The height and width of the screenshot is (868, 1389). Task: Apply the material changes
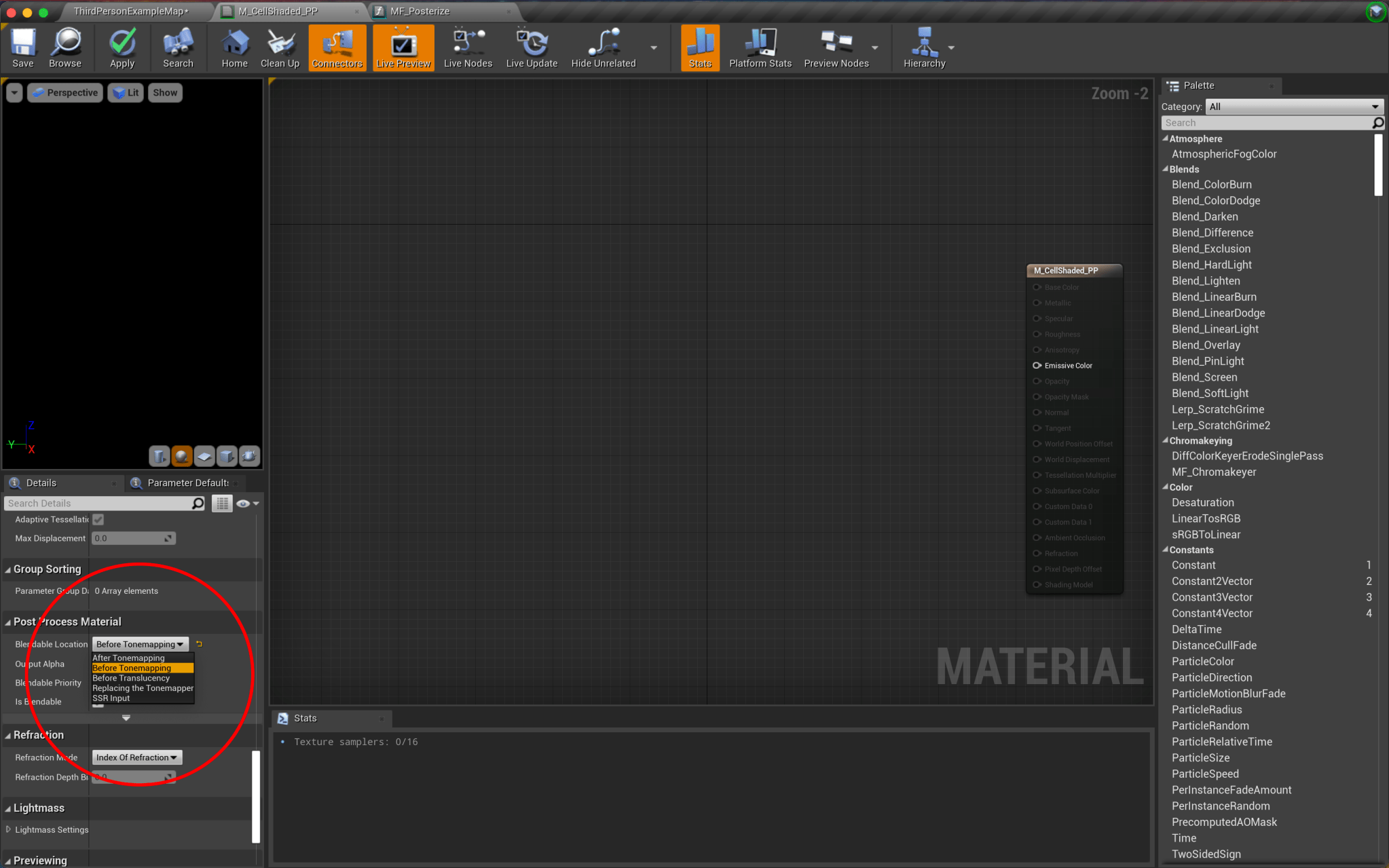tap(122, 48)
